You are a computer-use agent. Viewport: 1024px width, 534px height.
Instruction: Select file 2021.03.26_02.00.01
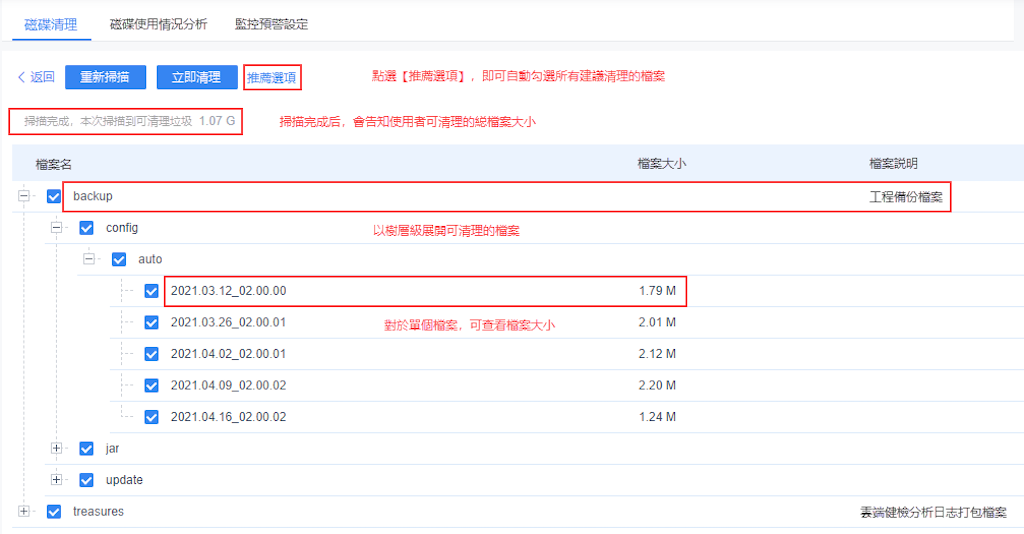(x=229, y=322)
